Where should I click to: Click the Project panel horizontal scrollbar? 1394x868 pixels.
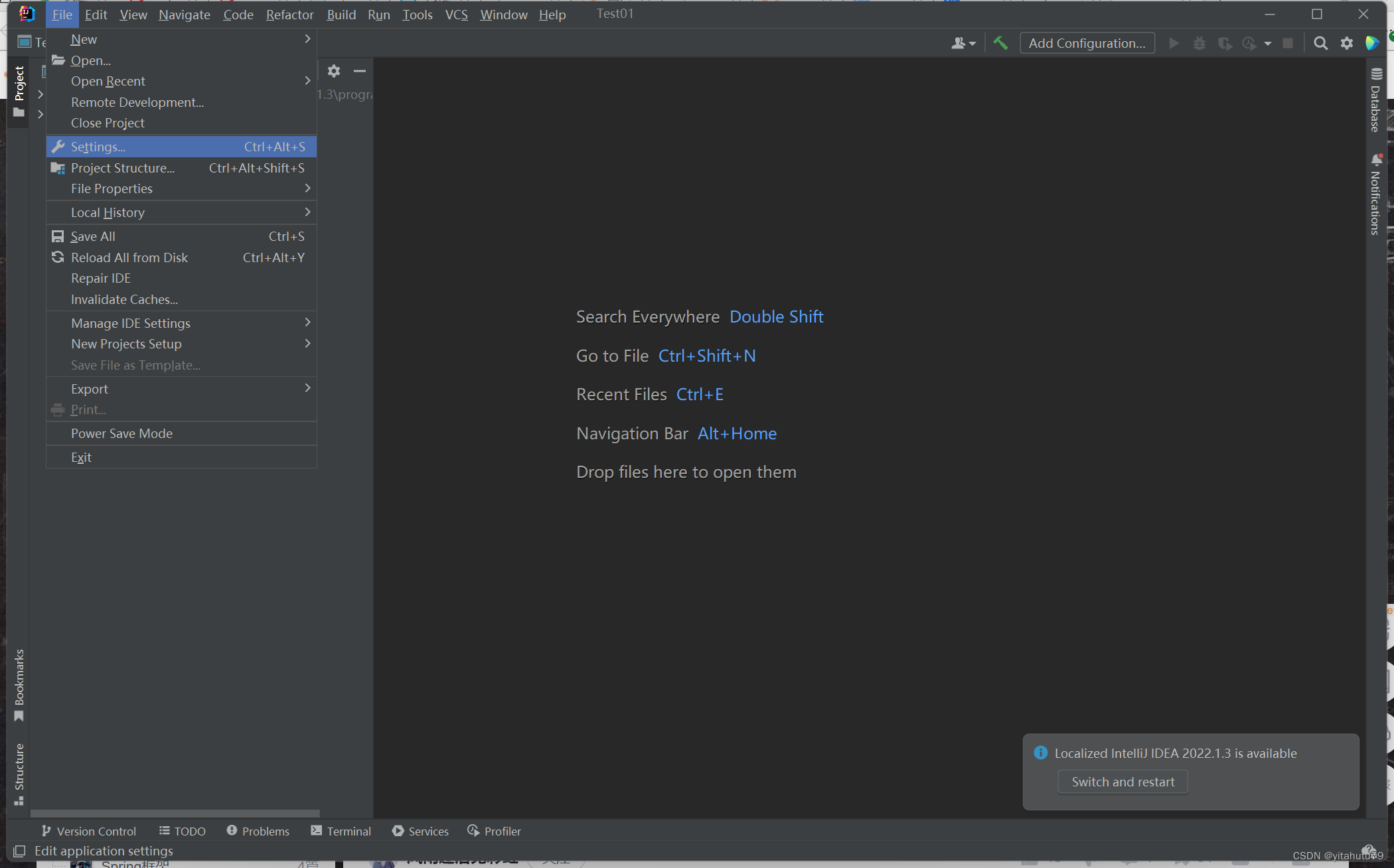point(175,813)
